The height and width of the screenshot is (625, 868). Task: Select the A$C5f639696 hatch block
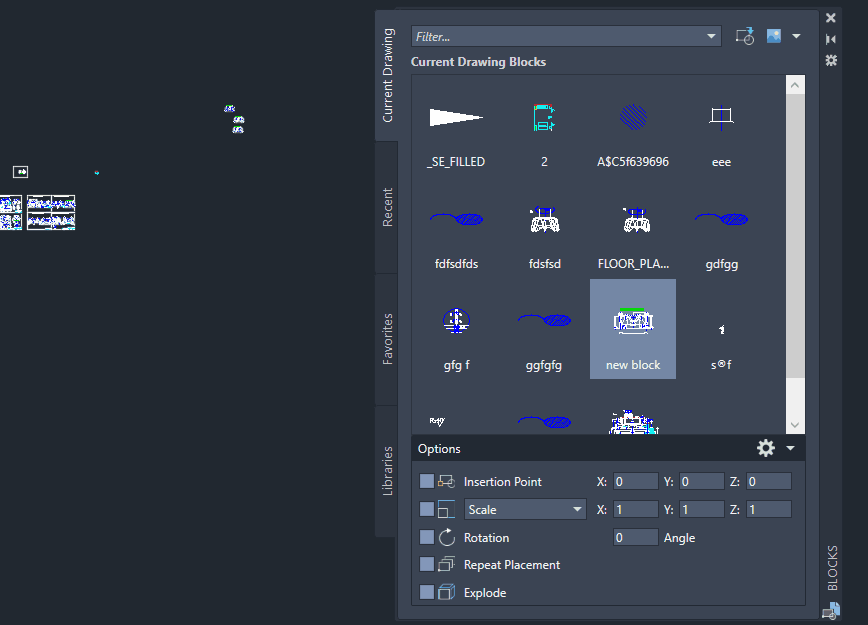[x=632, y=118]
